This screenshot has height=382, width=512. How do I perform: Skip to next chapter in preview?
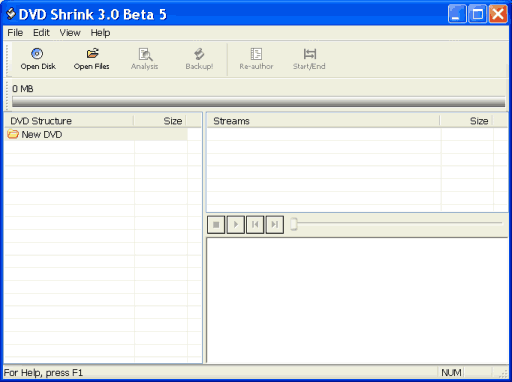click(275, 225)
